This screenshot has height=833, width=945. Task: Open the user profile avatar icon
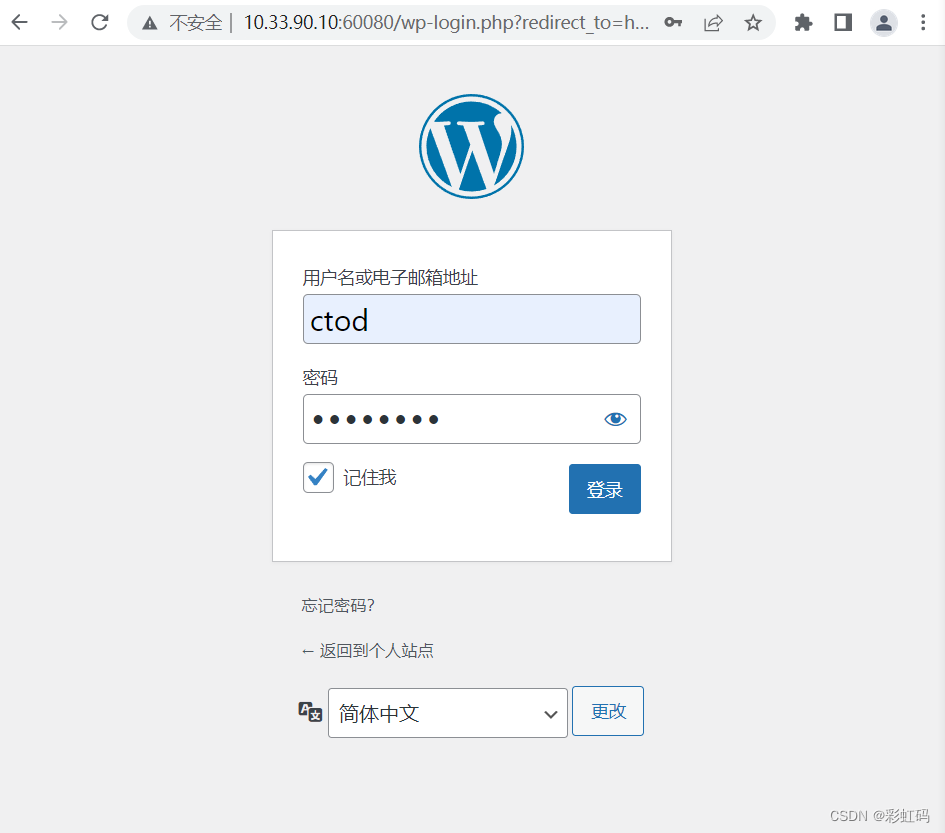[x=884, y=23]
